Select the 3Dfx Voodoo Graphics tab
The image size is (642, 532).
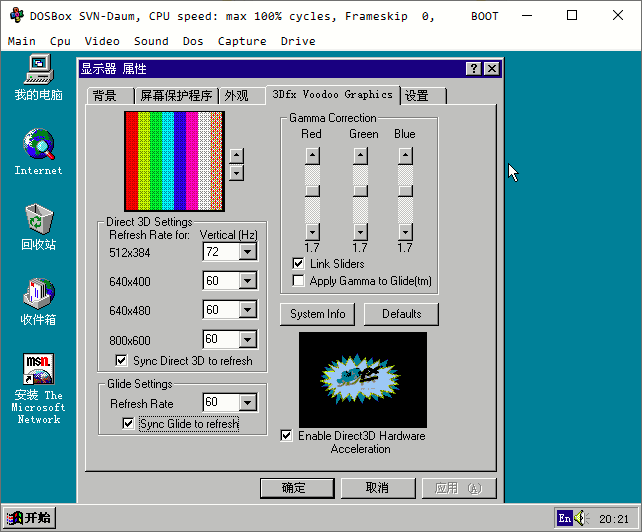pos(332,95)
